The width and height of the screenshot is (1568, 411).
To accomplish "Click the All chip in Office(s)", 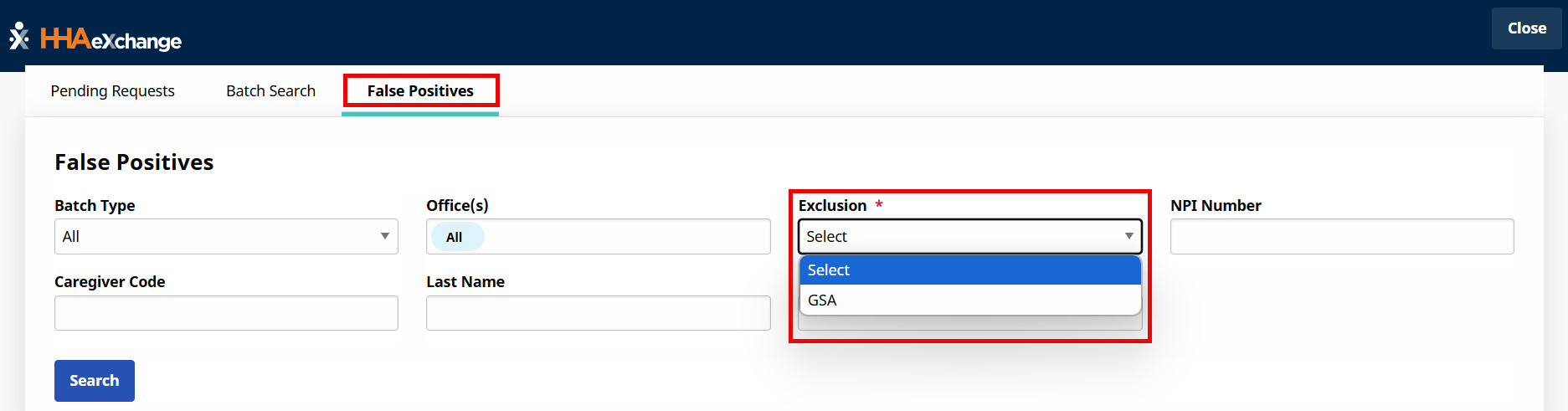I will point(455,237).
